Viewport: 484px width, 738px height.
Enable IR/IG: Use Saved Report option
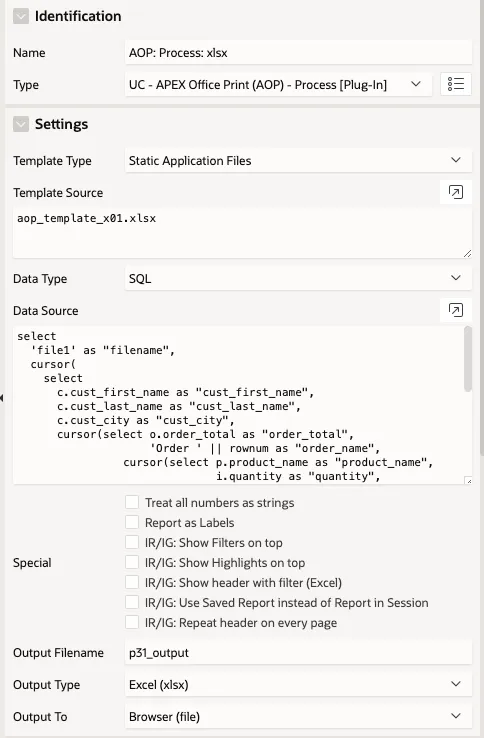[x=132, y=602]
